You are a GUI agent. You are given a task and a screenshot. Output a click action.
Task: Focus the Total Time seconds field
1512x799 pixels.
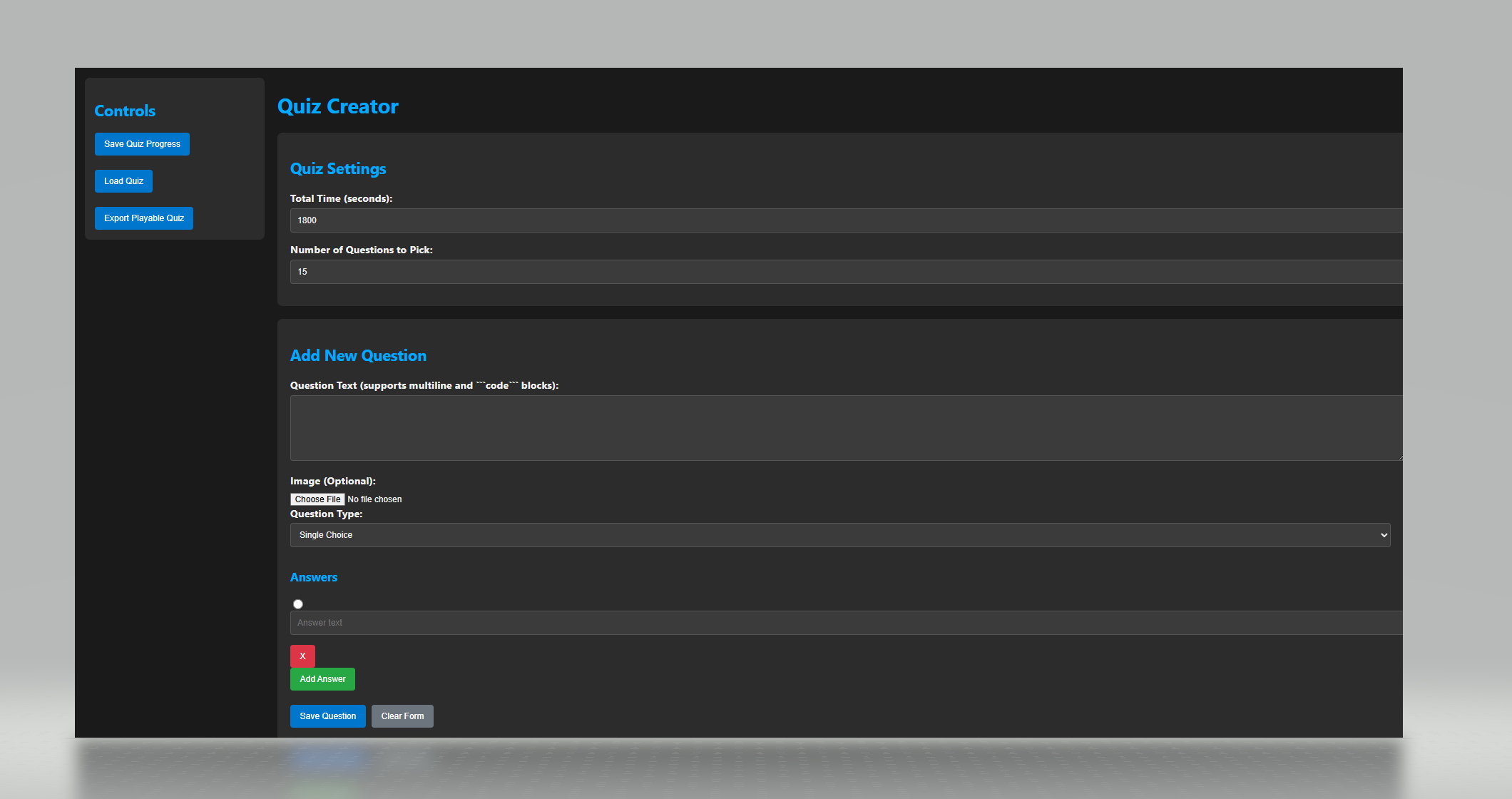tap(845, 220)
